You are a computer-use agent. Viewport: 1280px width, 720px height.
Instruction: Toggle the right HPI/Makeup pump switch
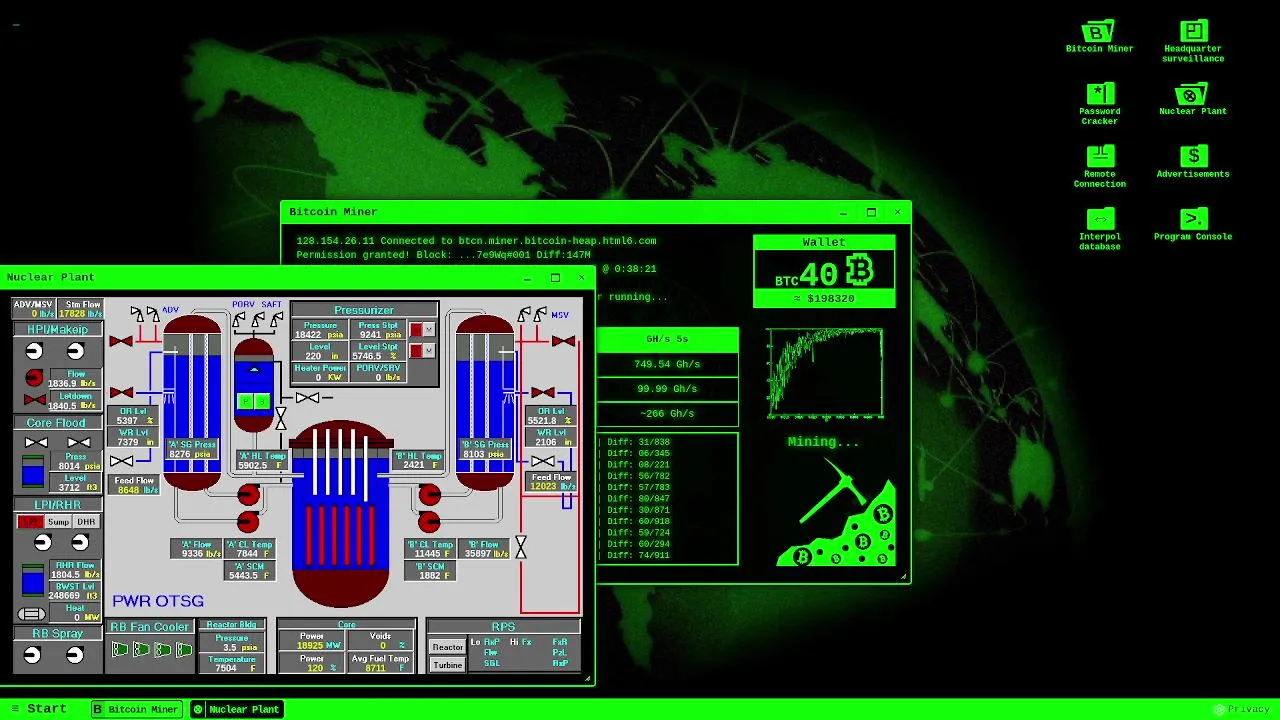coord(76,351)
